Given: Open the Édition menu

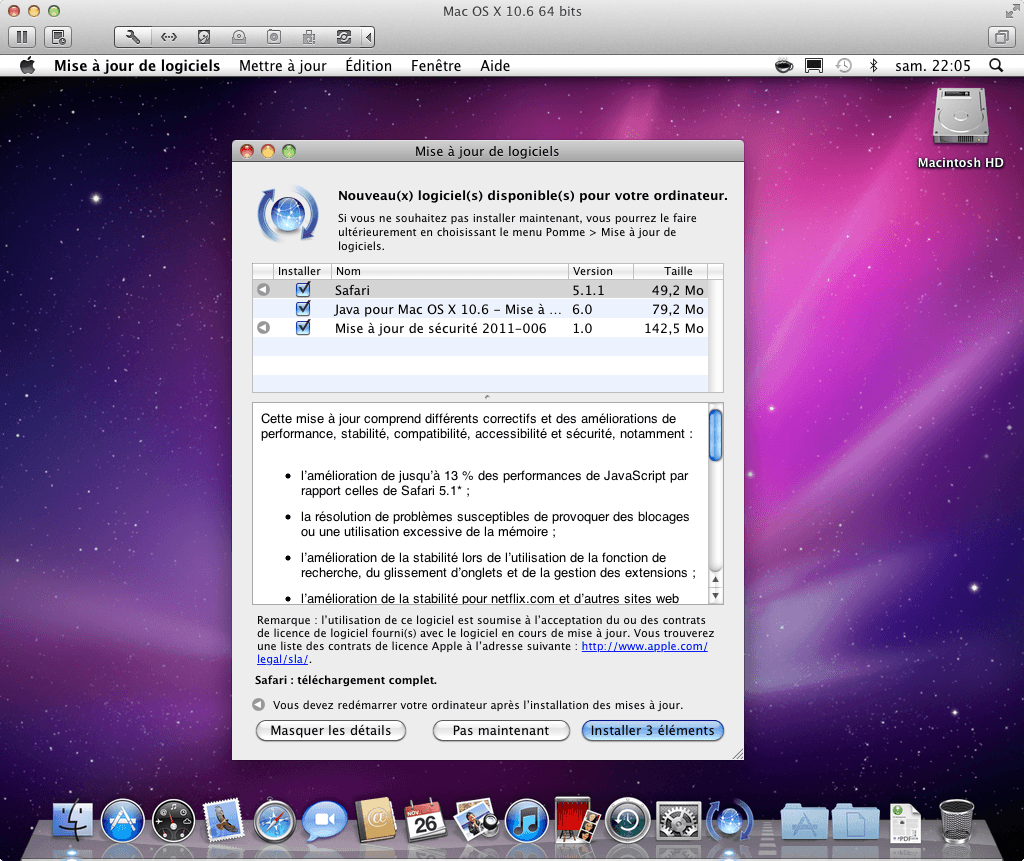Looking at the screenshot, I should (368, 65).
